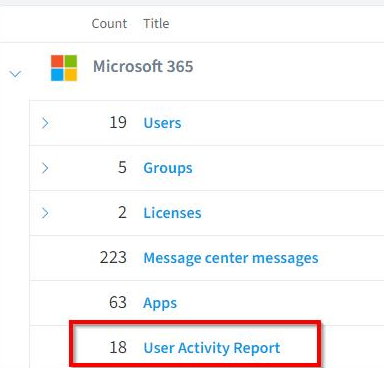Click the Title column header
This screenshot has height=368, width=384.
(x=156, y=23)
